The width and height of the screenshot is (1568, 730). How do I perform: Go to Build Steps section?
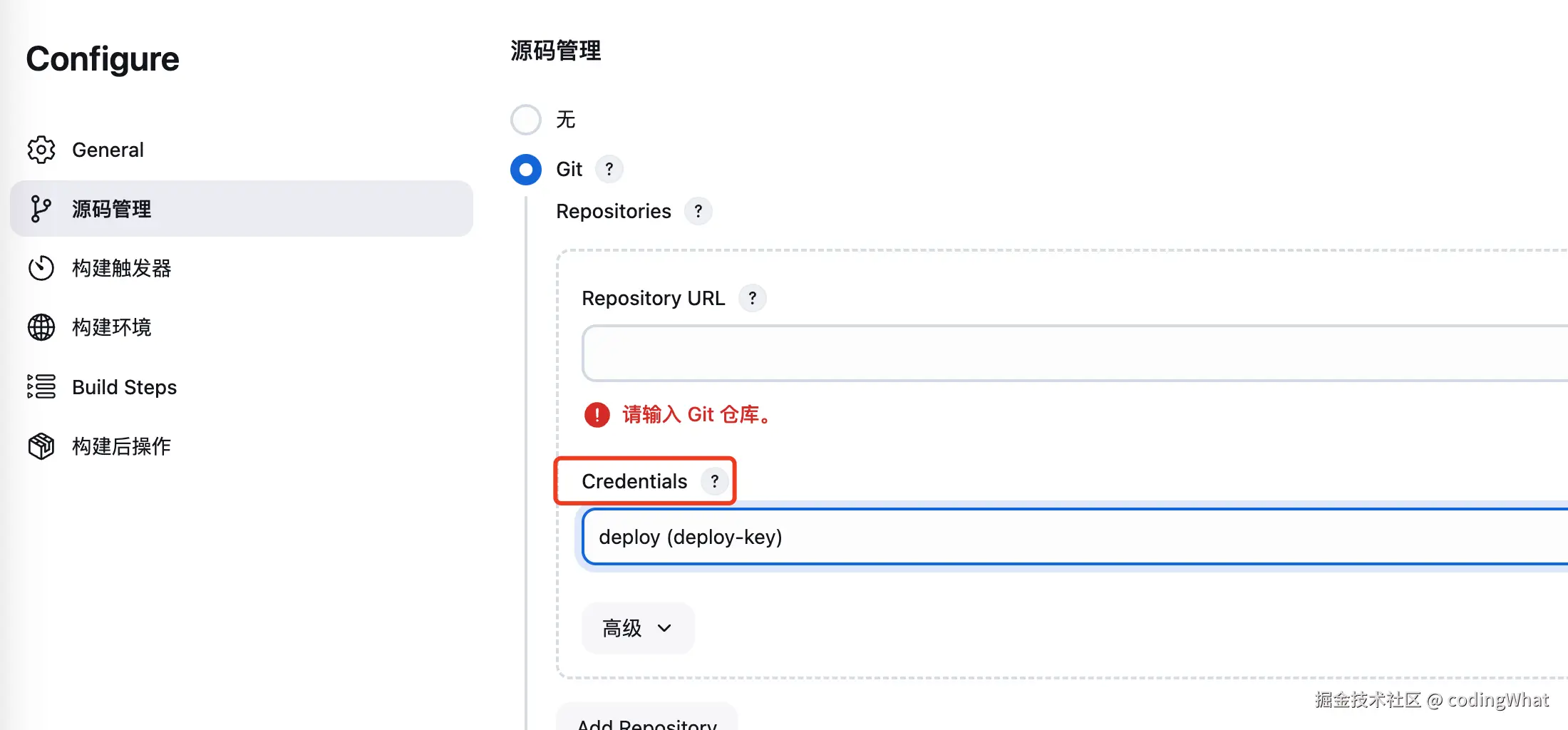point(125,387)
